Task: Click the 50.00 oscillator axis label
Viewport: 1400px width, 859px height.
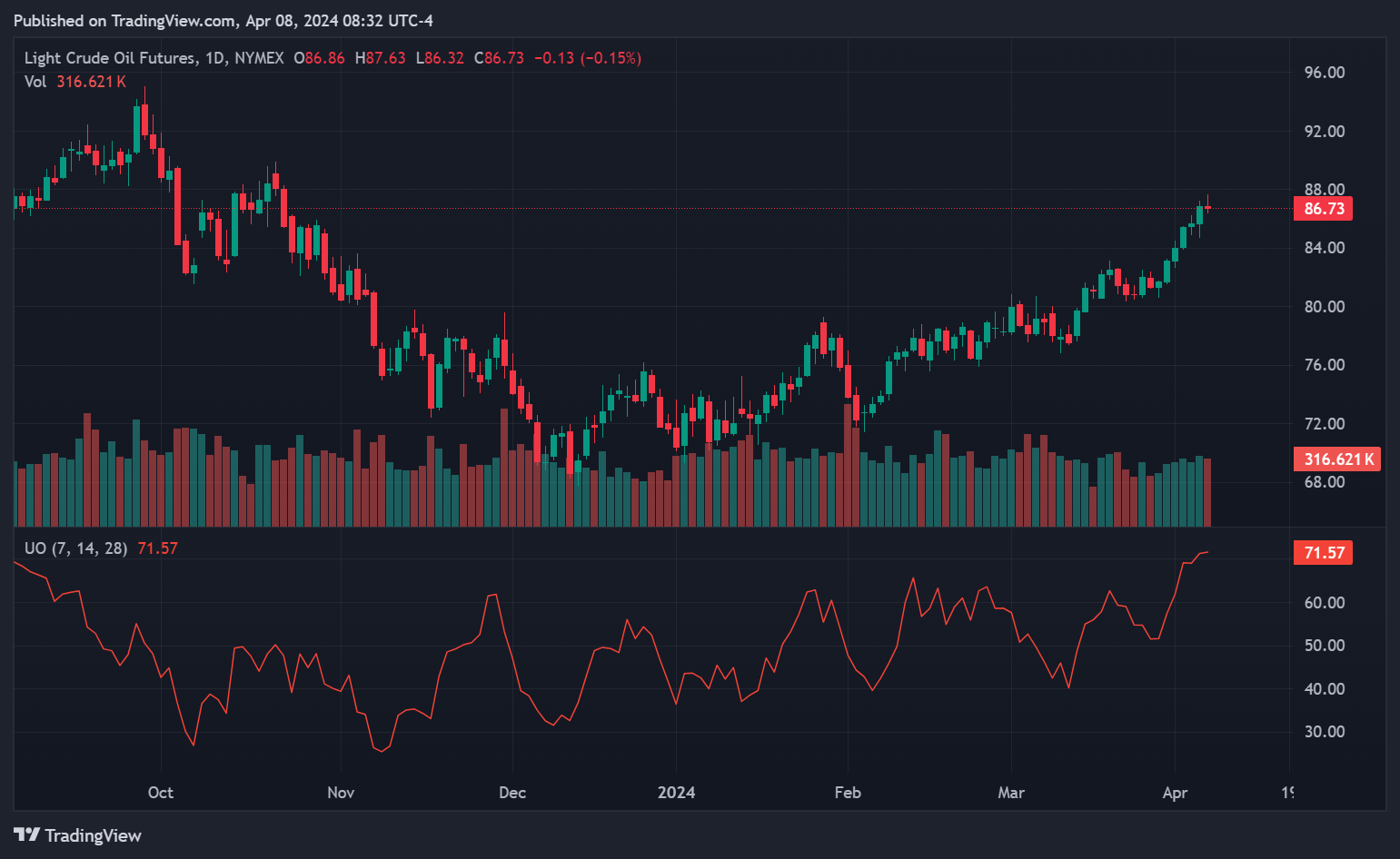Action: (1325, 646)
